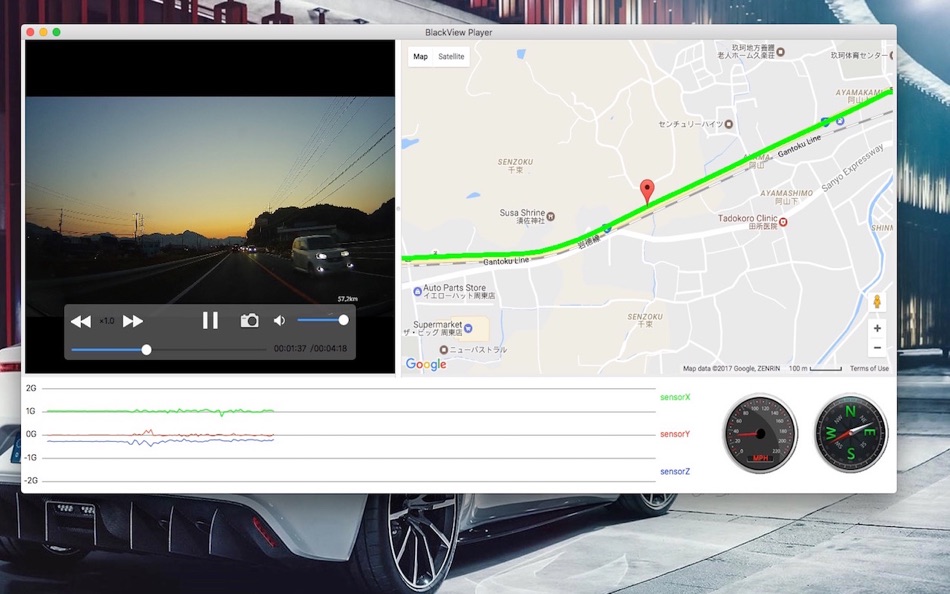
Task: Click the rewind playback button
Action: [81, 321]
